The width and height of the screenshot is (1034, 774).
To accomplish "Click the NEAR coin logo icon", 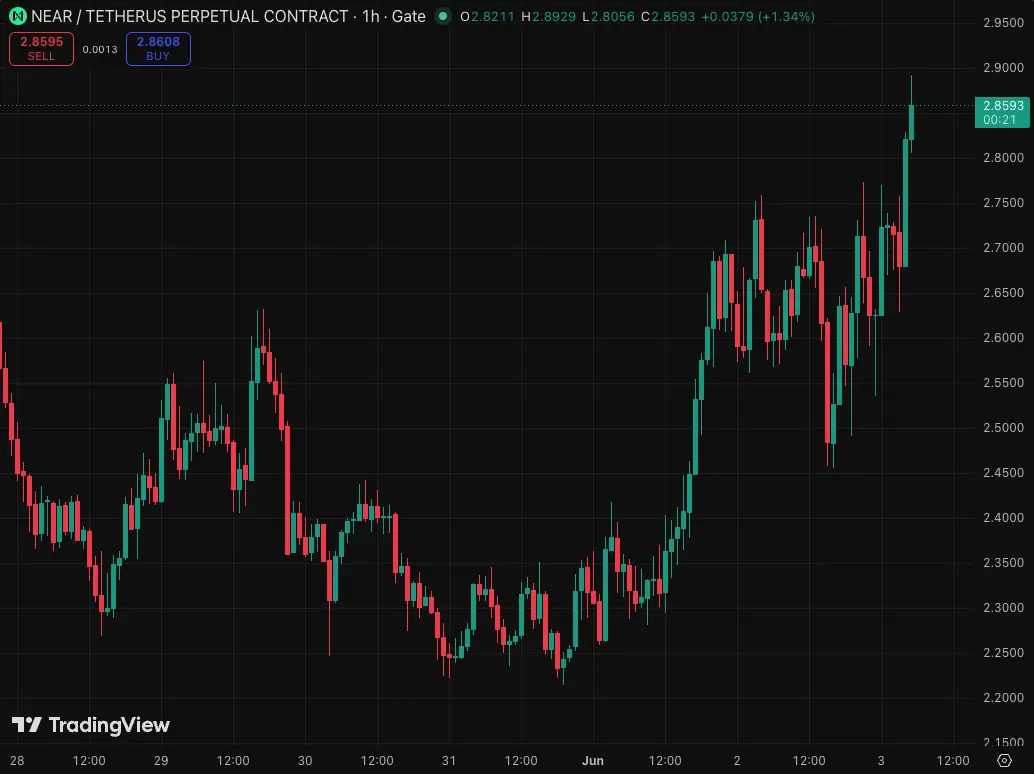I will (17, 16).
